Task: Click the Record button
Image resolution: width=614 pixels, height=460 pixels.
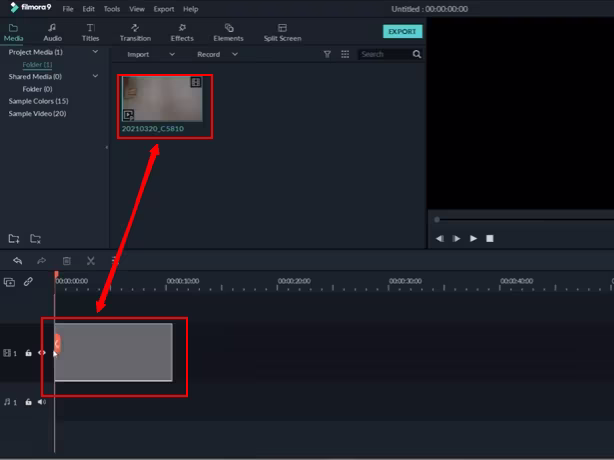Action: coord(208,54)
